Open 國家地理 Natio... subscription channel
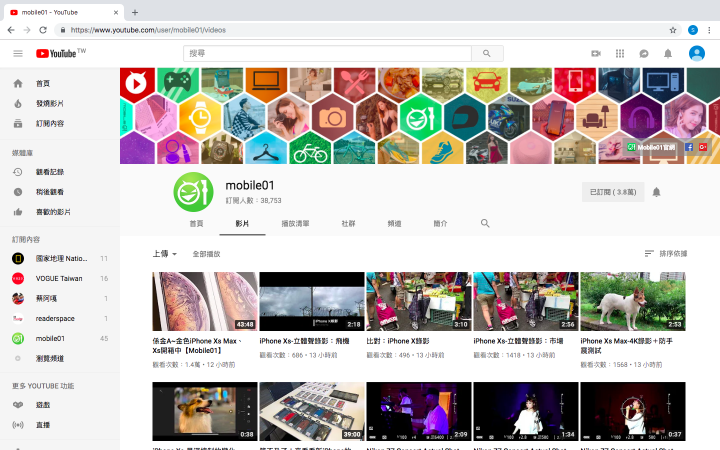 click(60, 259)
